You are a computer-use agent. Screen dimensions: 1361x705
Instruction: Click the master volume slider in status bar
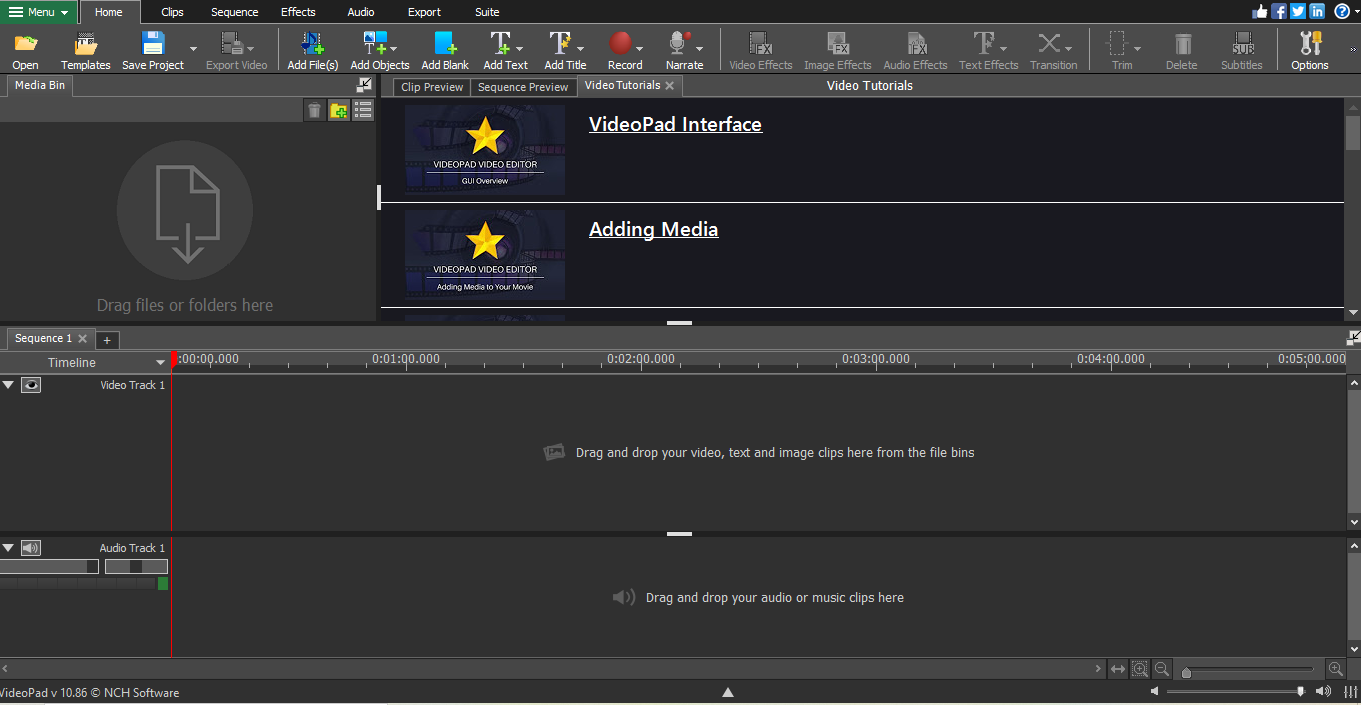[1236, 691]
